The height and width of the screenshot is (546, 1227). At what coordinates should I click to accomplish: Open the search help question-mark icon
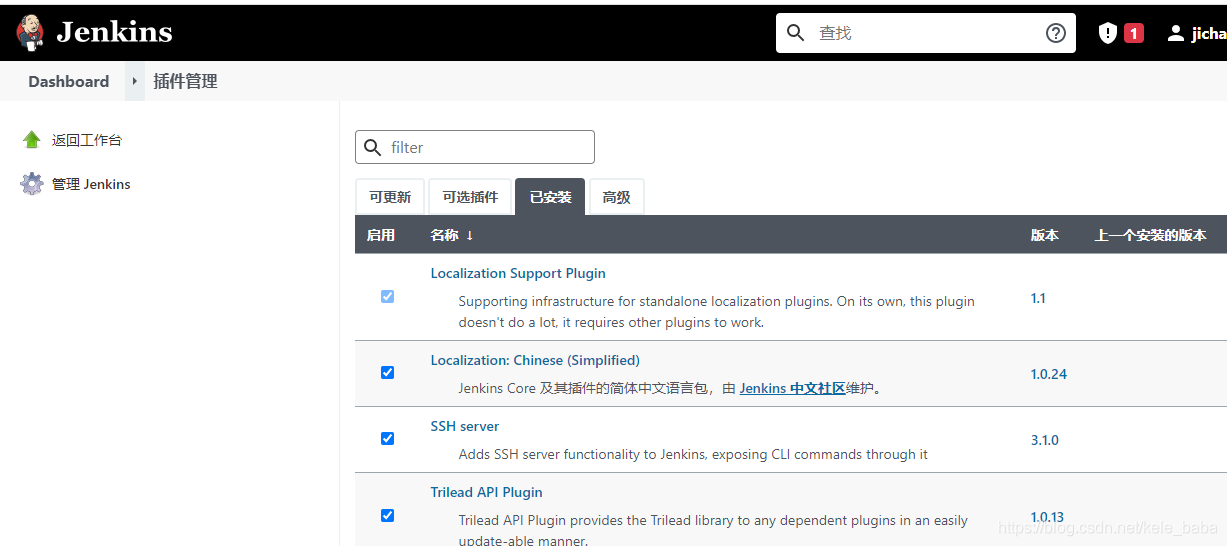click(1056, 33)
